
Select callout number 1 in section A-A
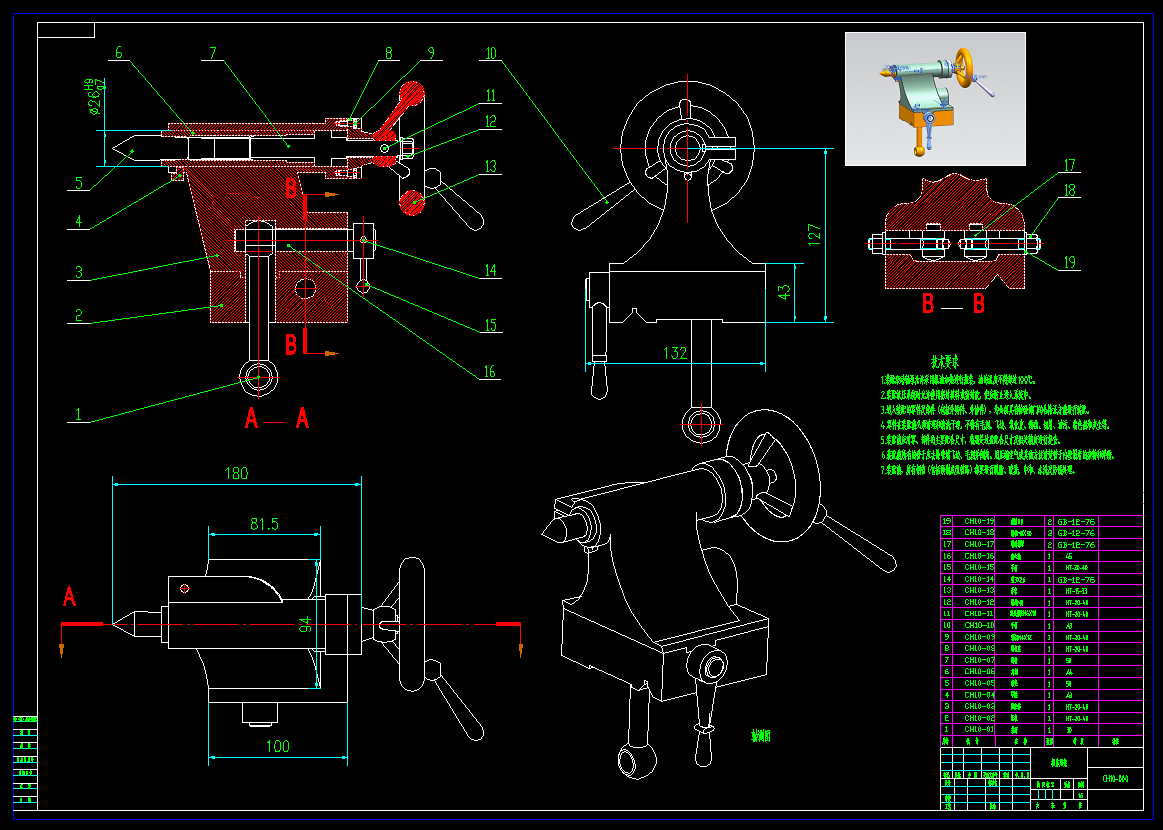click(79, 414)
